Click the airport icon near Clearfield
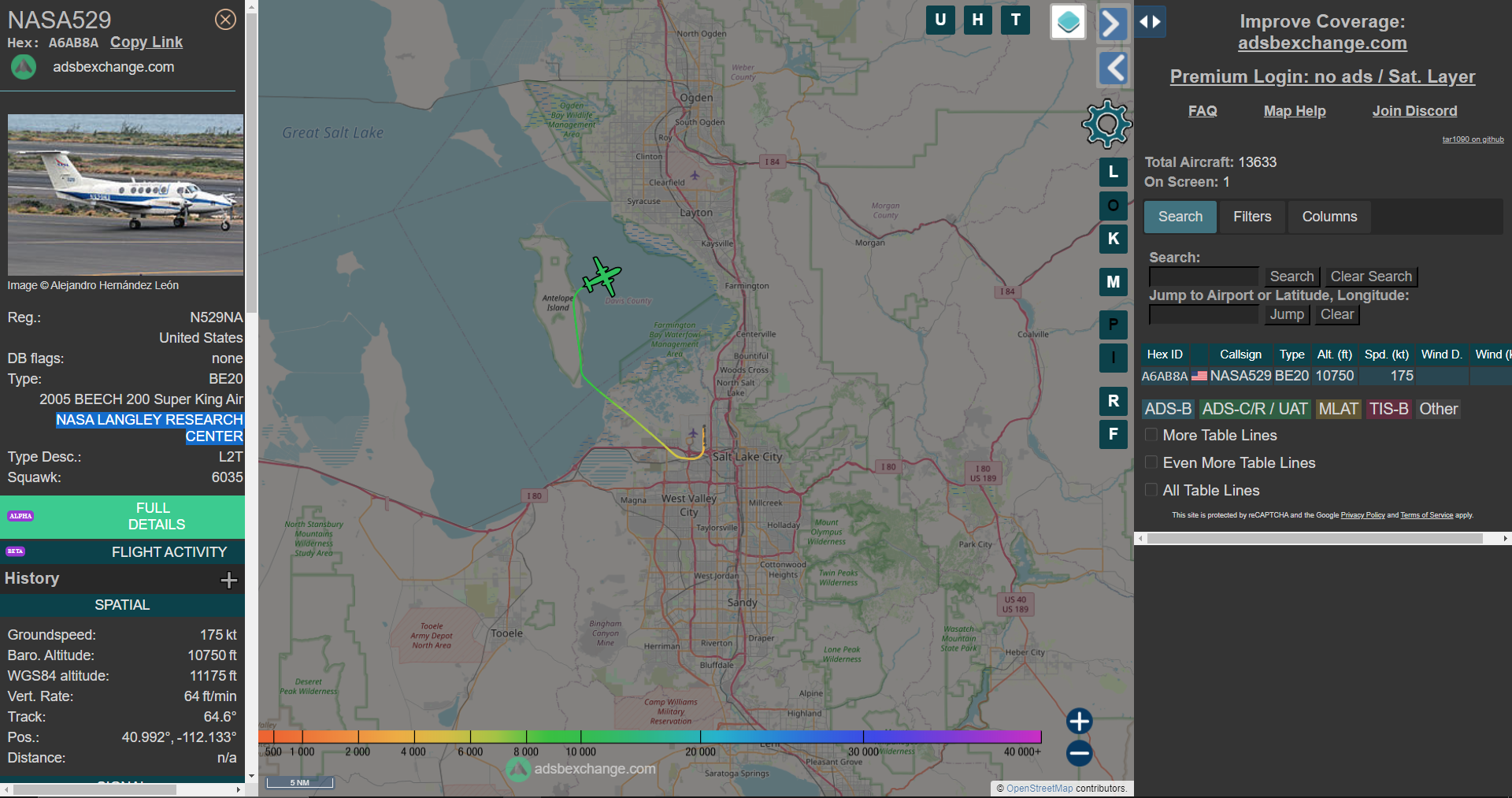 pos(695,175)
